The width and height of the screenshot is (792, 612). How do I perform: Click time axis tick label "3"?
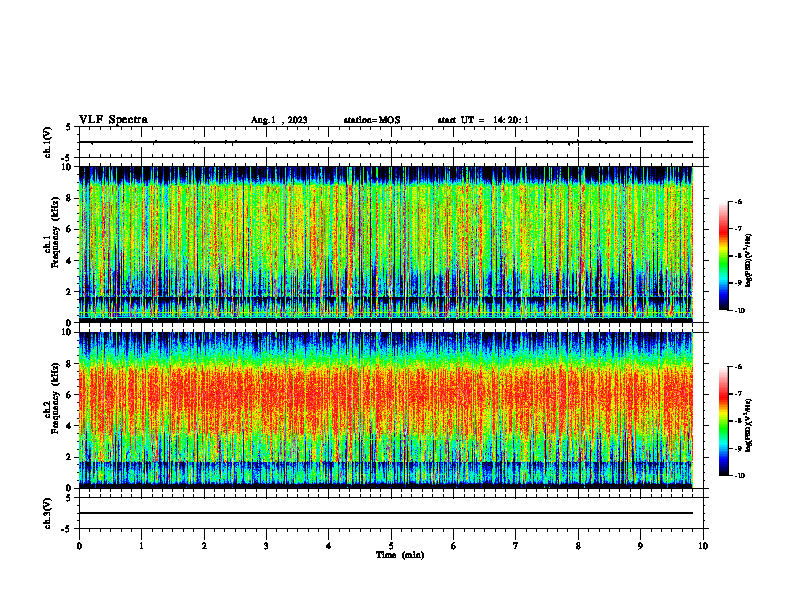[x=266, y=546]
